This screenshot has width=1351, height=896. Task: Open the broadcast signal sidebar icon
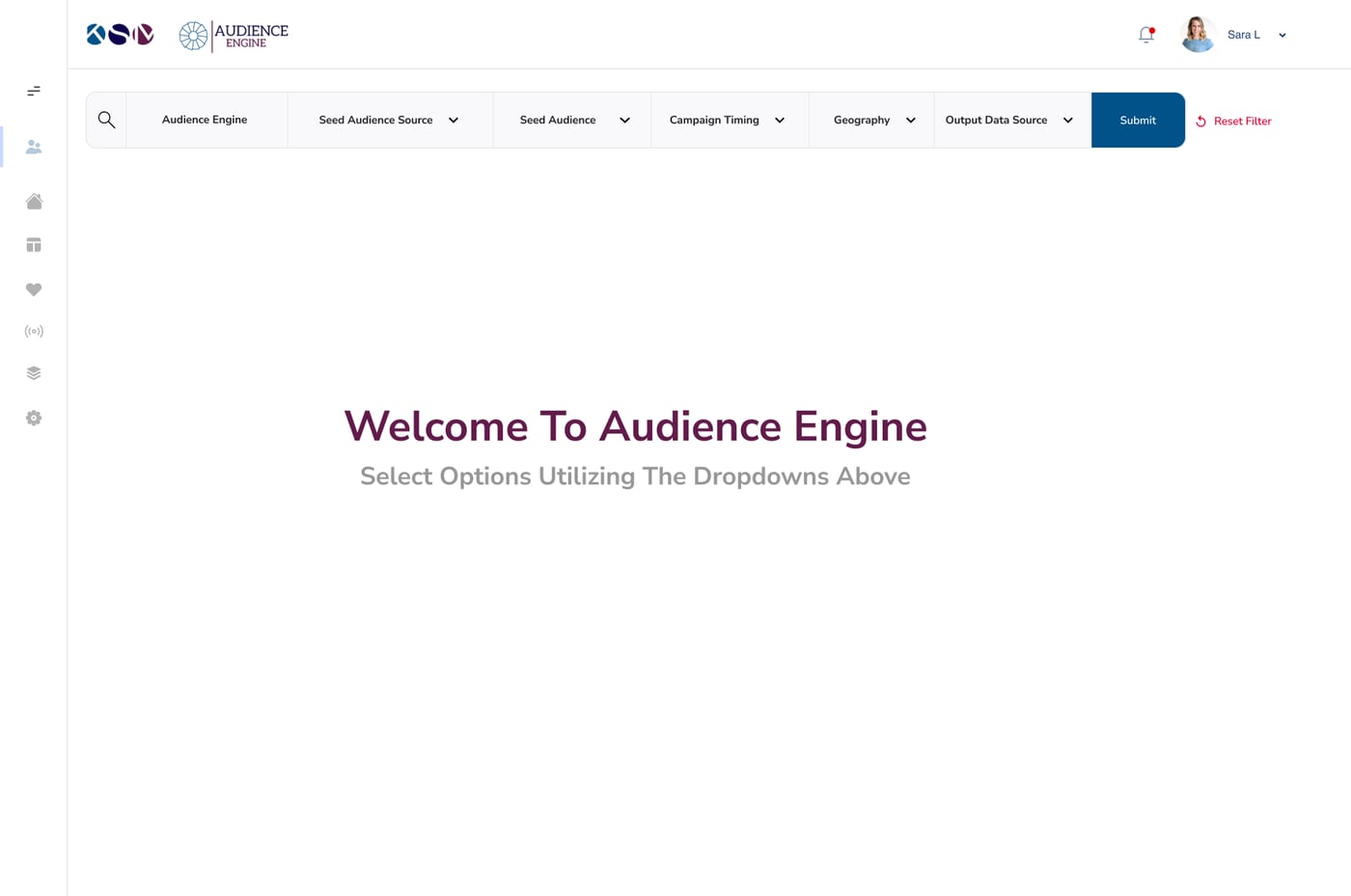point(34,331)
